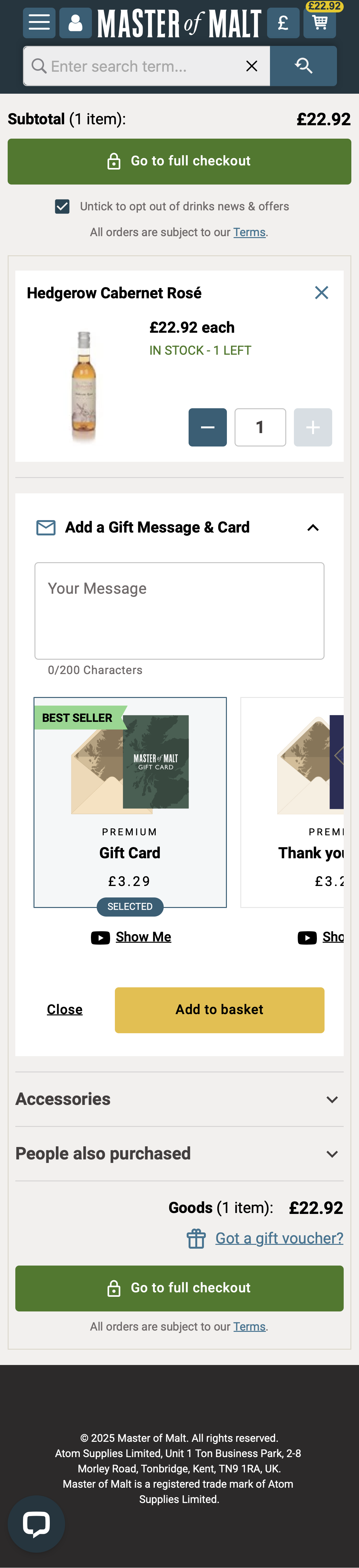Click Add to basket for the gift card
Screen dimensions: 359x1568
click(219, 1009)
